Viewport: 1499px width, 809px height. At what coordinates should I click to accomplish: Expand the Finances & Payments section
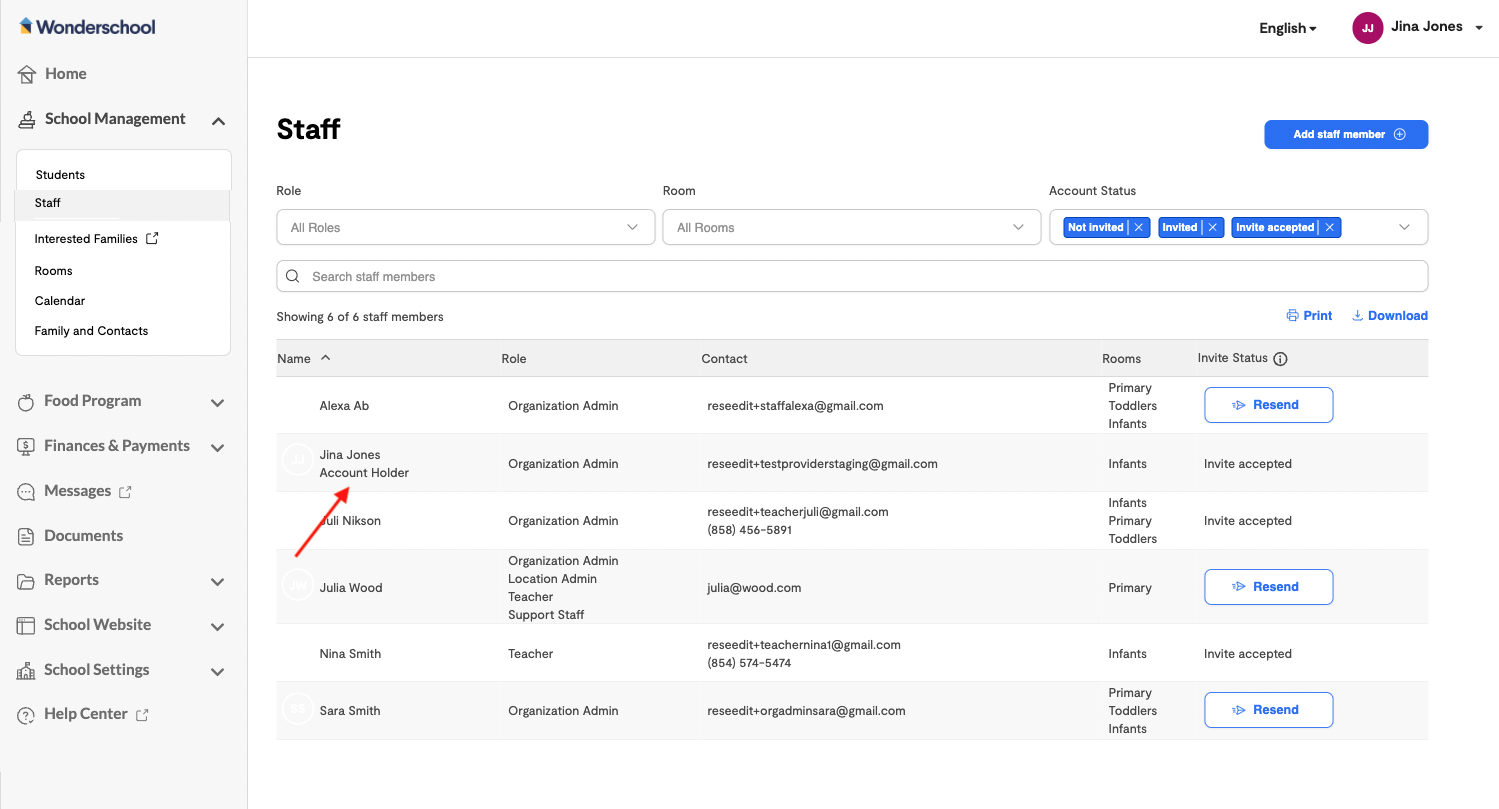pos(218,448)
